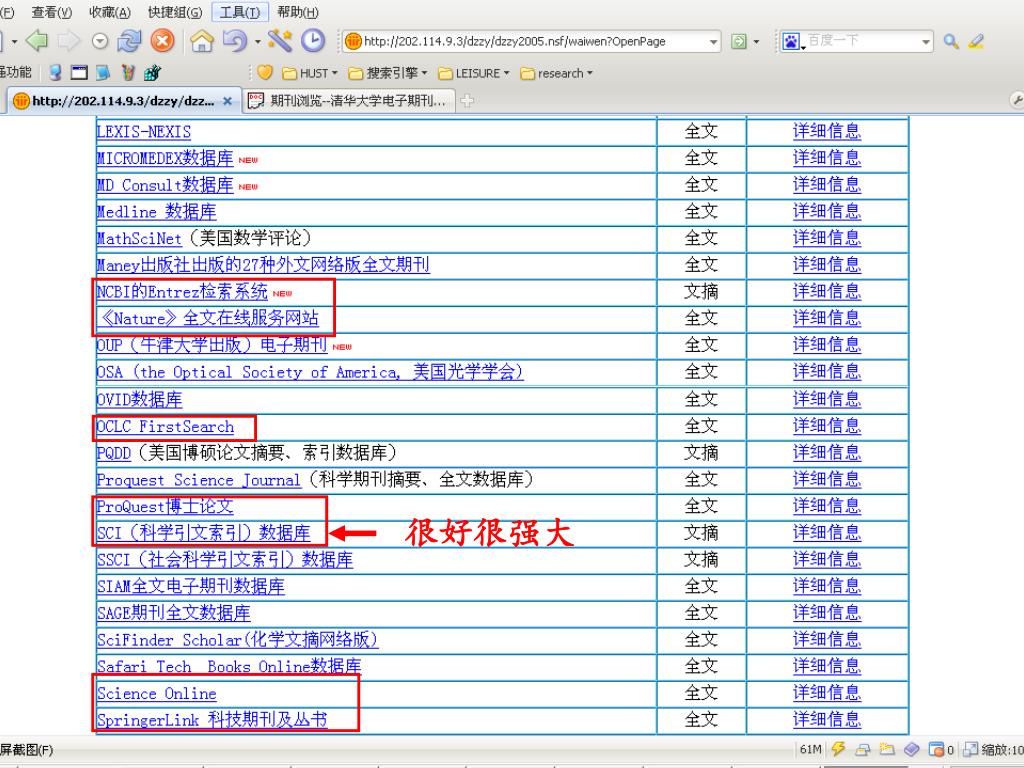Click the blue diamond status bar icon
Viewport: 1024px width, 768px height.
click(x=912, y=749)
